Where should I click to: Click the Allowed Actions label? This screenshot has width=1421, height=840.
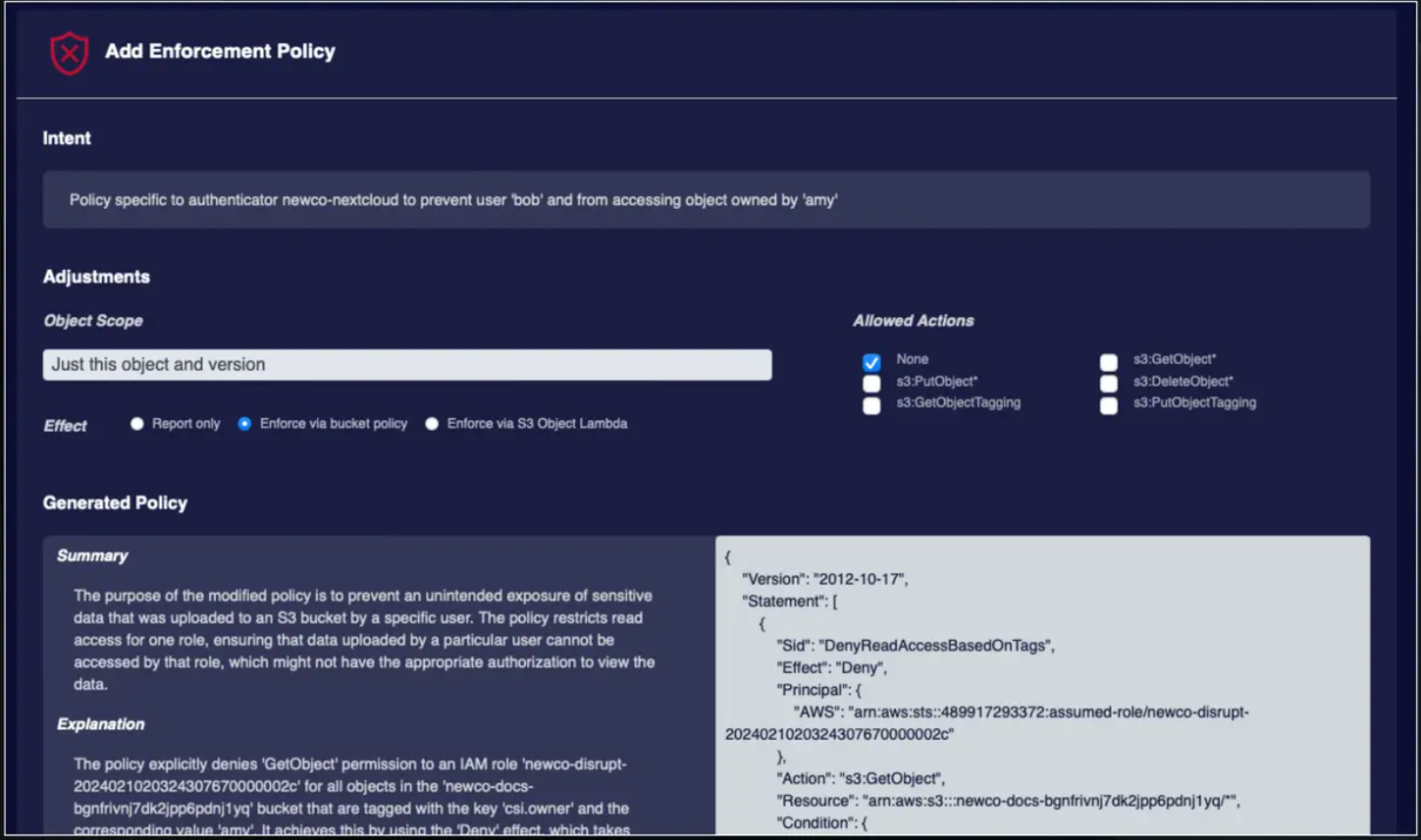[x=914, y=321]
